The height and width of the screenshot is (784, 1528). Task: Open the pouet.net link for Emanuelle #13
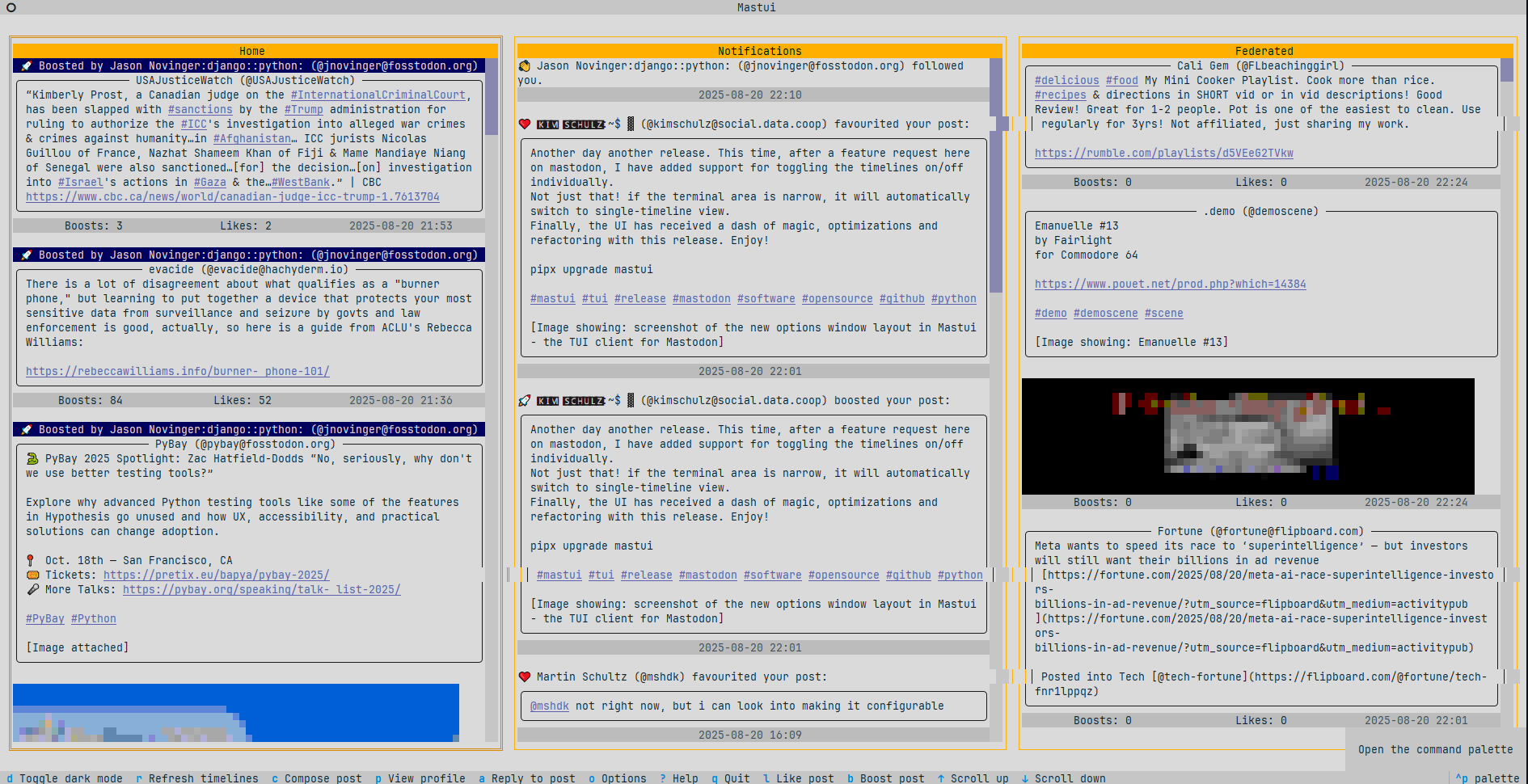[1170, 284]
